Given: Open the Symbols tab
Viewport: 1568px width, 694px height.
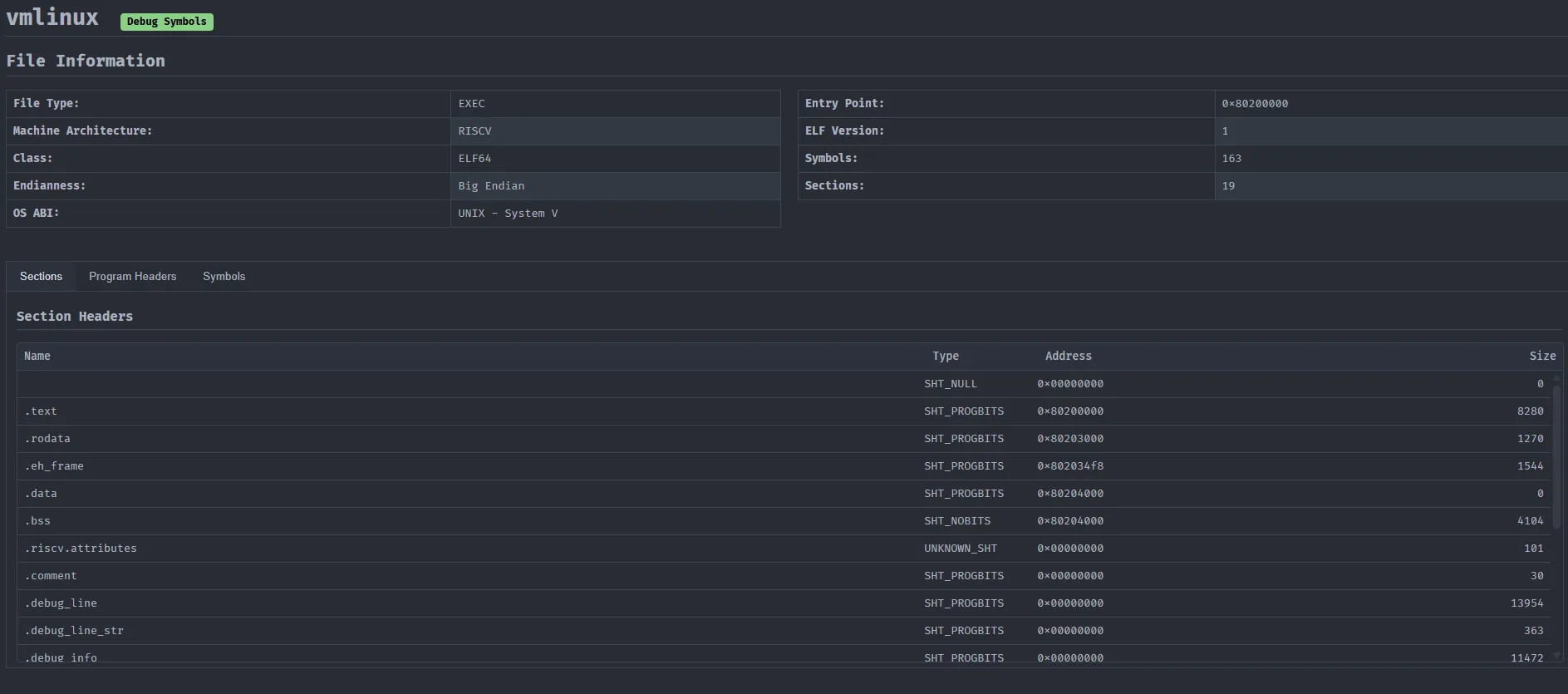Looking at the screenshot, I should pyautogui.click(x=224, y=277).
